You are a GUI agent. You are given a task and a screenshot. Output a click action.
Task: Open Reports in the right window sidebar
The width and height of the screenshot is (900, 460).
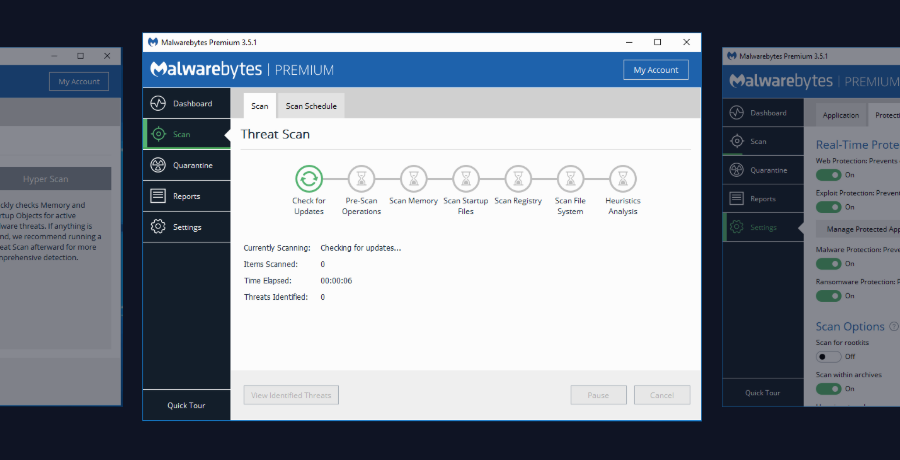tap(763, 199)
